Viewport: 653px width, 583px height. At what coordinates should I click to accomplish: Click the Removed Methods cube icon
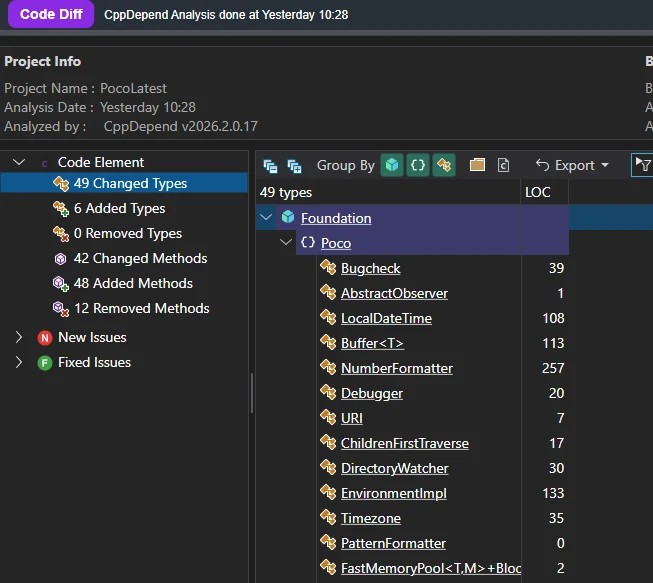(61, 309)
